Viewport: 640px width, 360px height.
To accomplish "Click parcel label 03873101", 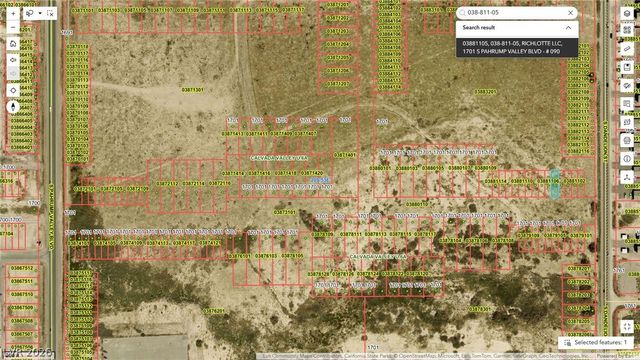I will [284, 212].
